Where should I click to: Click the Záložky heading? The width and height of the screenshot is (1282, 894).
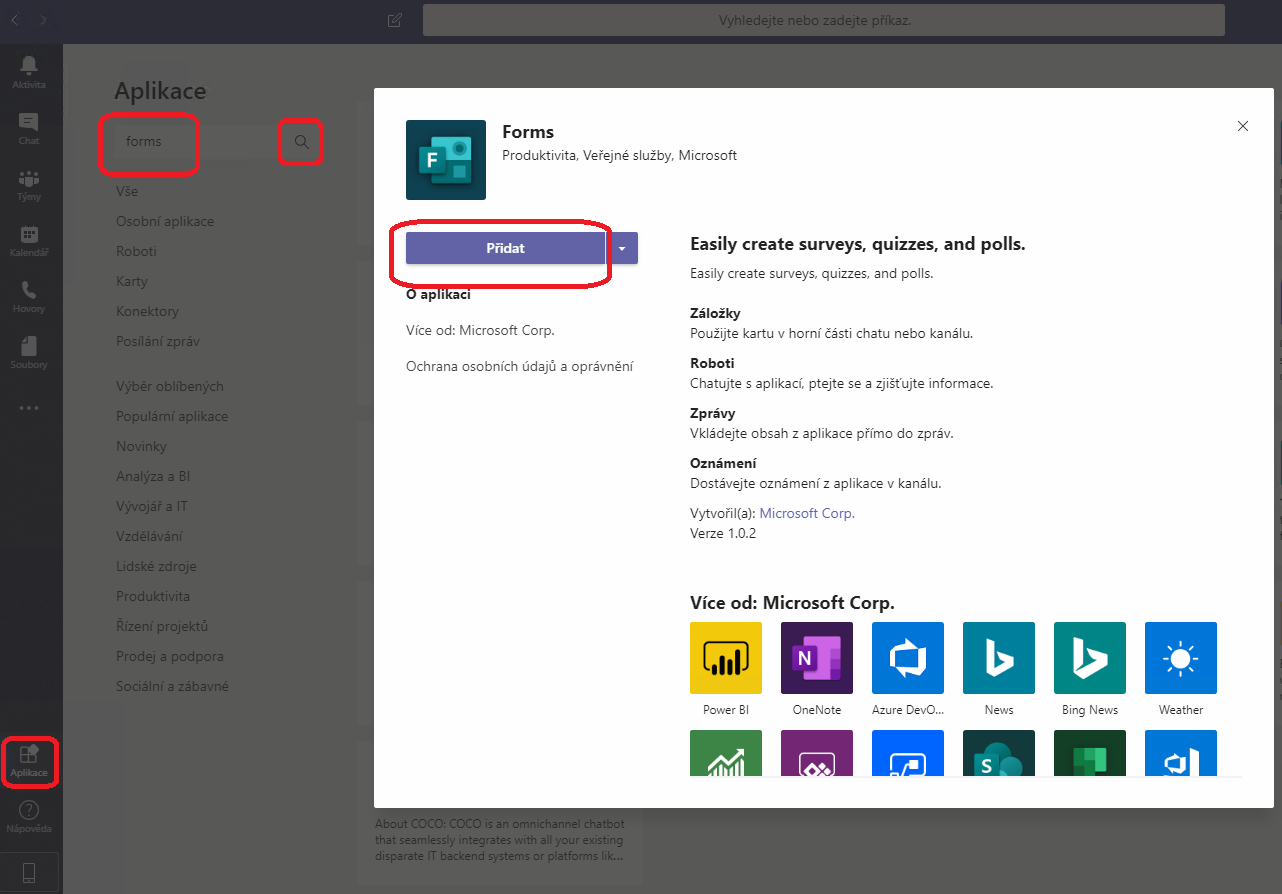pyautogui.click(x=715, y=313)
